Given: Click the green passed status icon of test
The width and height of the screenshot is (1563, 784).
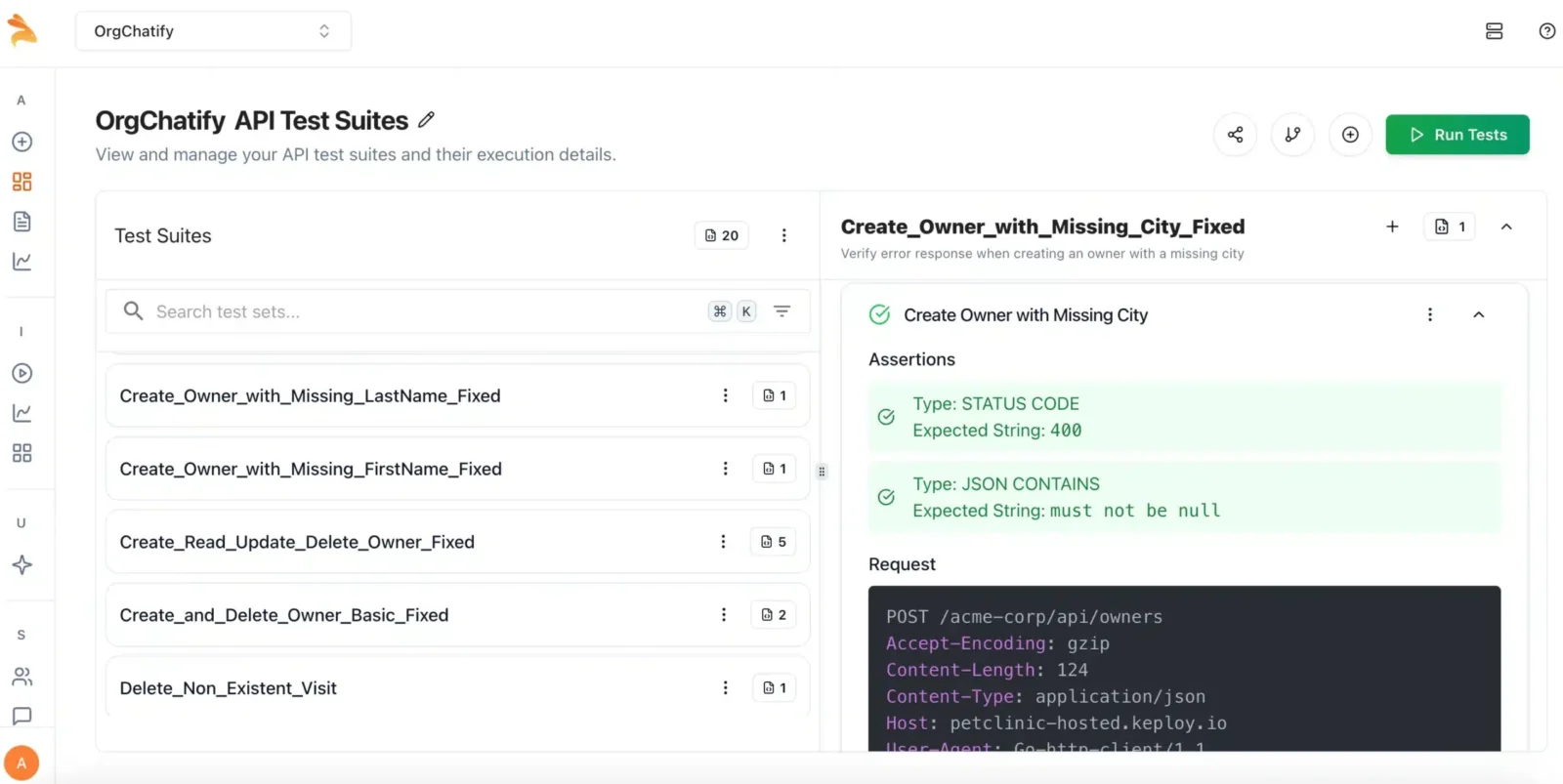Looking at the screenshot, I should click(879, 314).
